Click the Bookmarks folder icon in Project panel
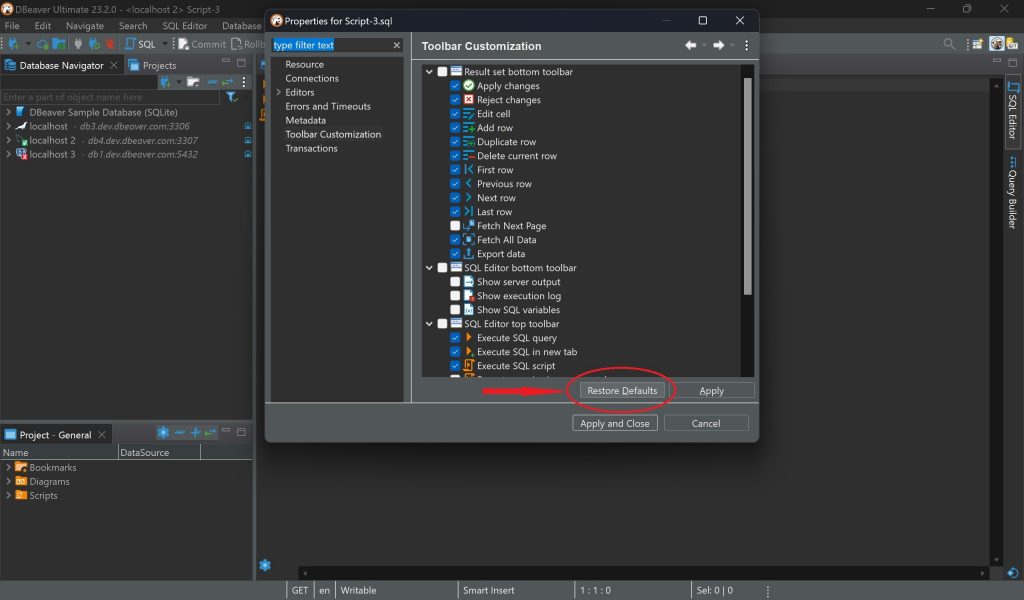 coord(21,467)
